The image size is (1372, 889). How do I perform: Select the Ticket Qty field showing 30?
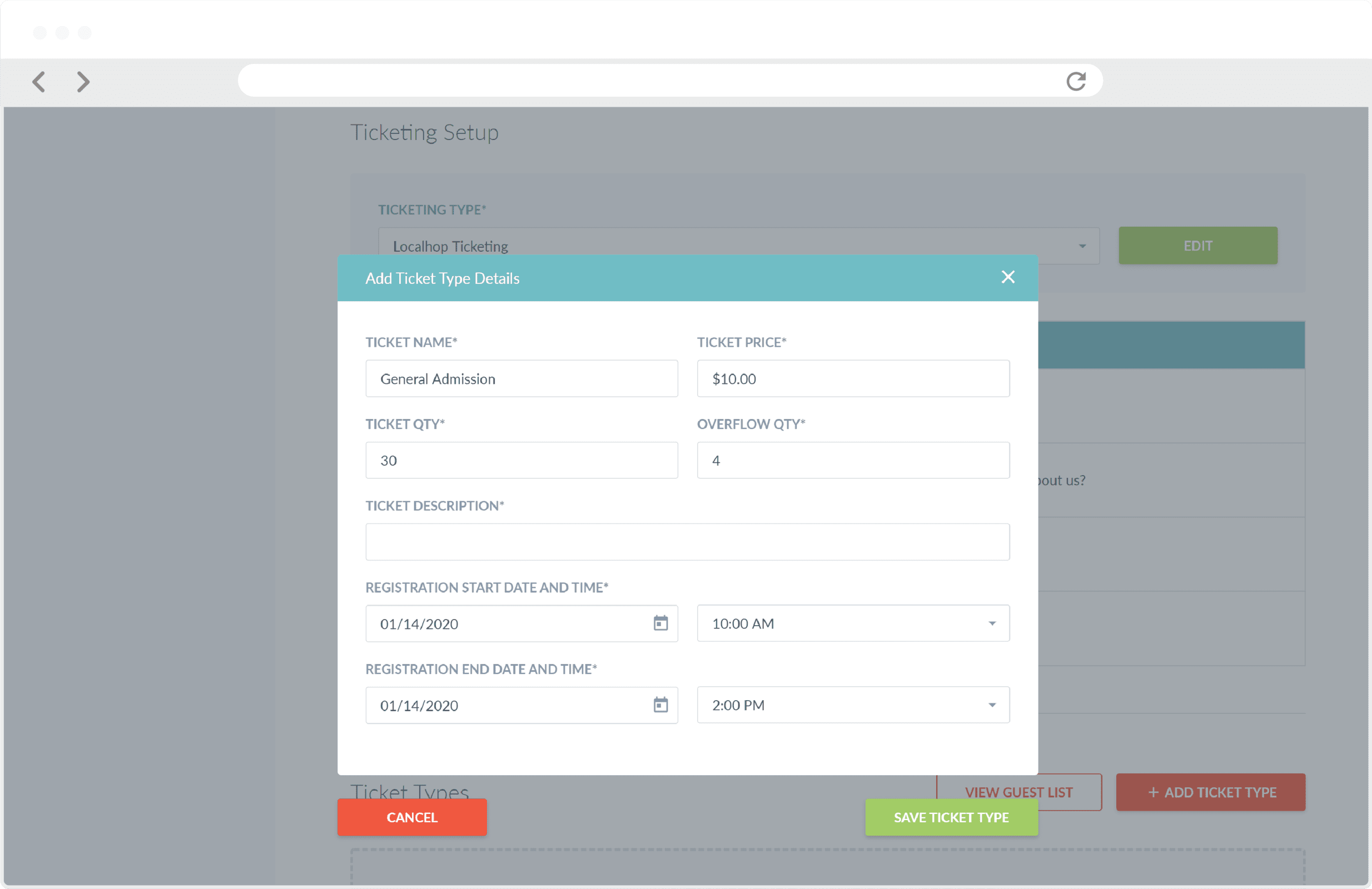coord(521,461)
